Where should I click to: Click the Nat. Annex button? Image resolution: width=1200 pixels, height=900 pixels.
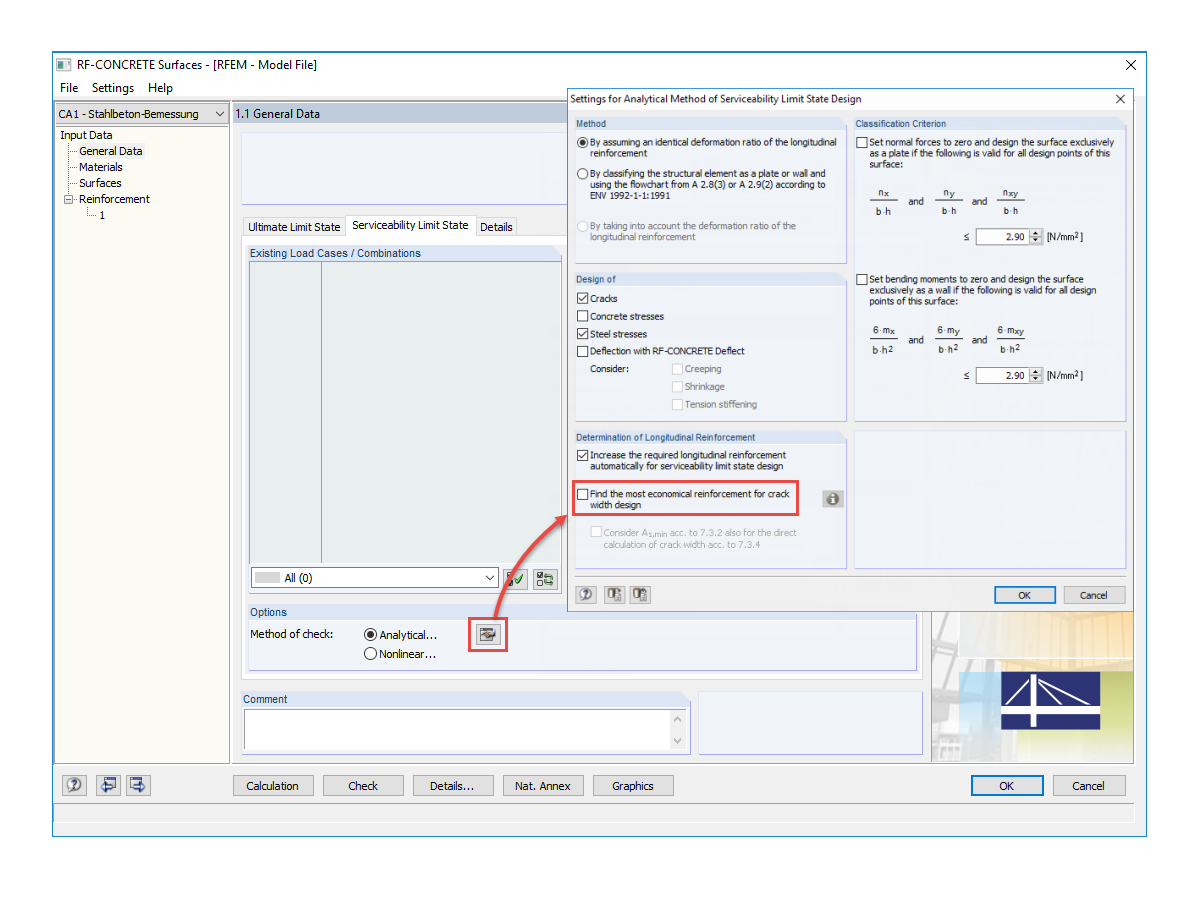pyautogui.click(x=543, y=785)
